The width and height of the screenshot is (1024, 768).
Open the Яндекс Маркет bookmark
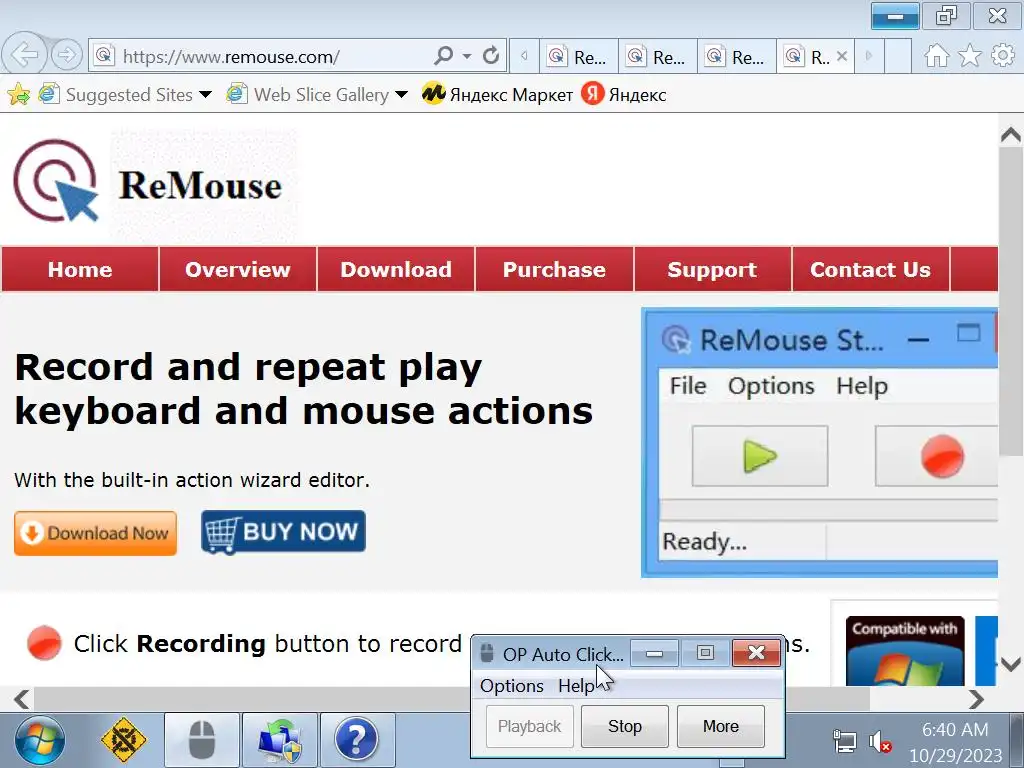pyautogui.click(x=497, y=95)
